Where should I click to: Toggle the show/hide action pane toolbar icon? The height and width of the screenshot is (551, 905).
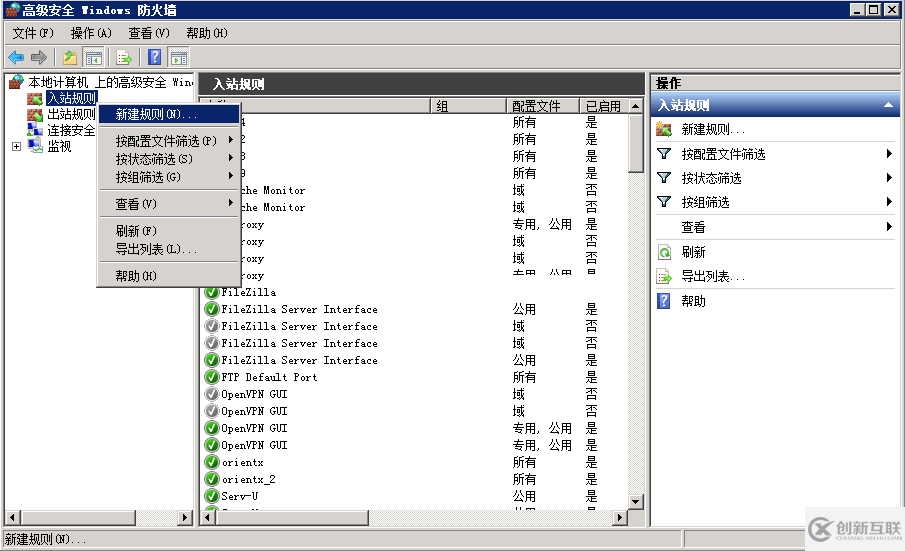click(x=179, y=57)
